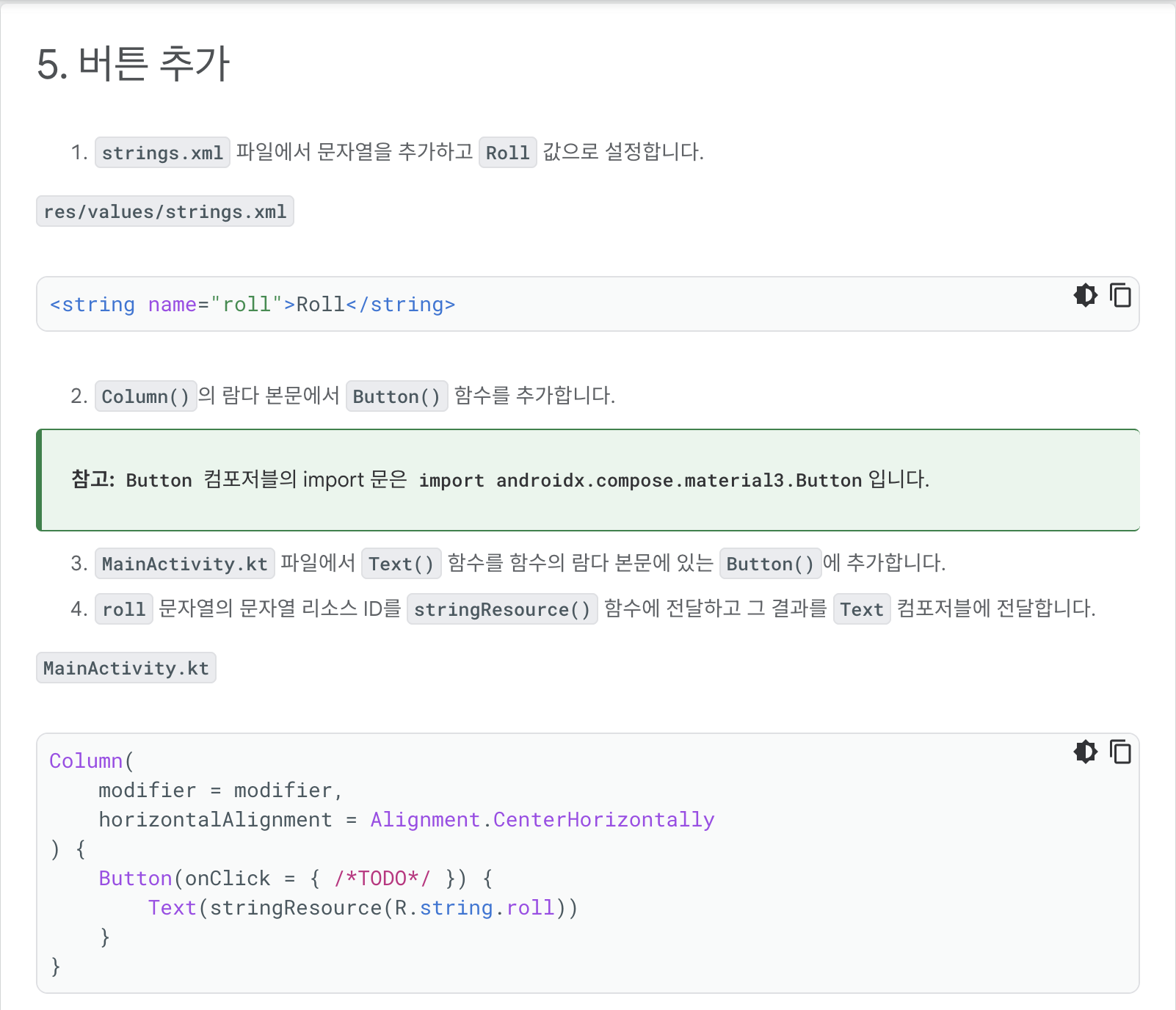Click the stringResource() inline code in step 4
The width and height of the screenshot is (1176, 1010).
(502, 609)
